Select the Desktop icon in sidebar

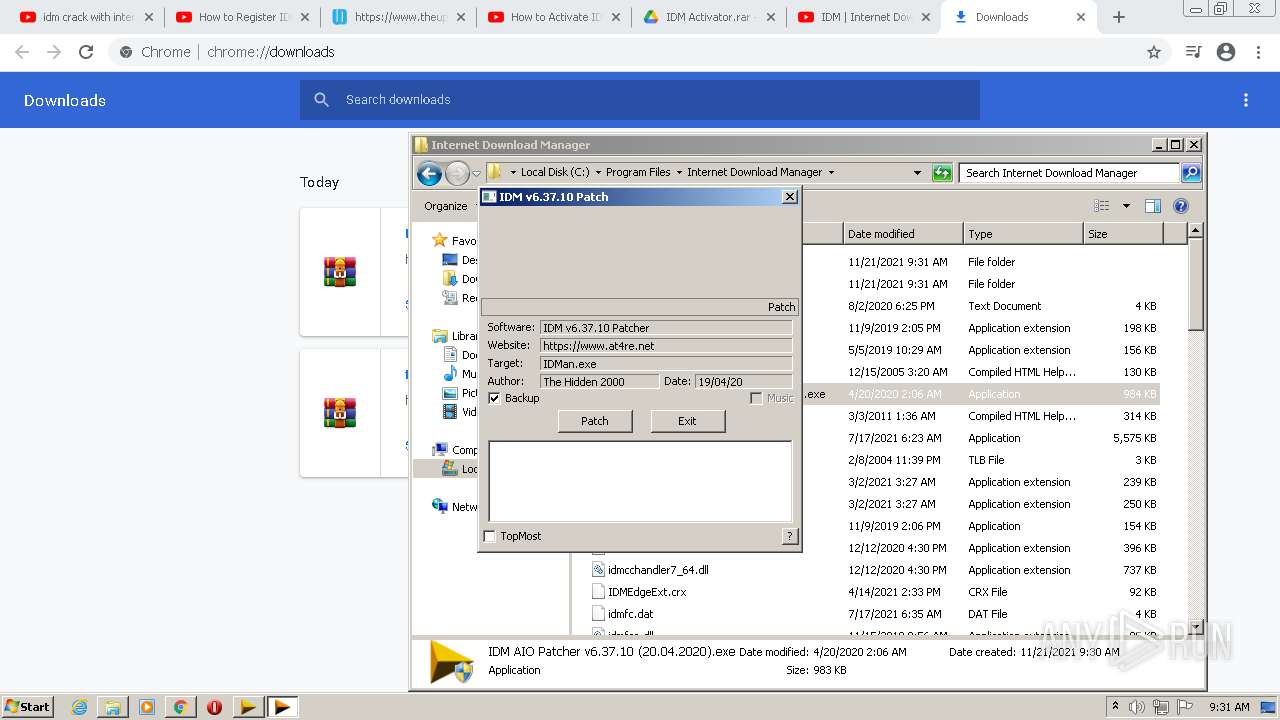click(x=450, y=260)
